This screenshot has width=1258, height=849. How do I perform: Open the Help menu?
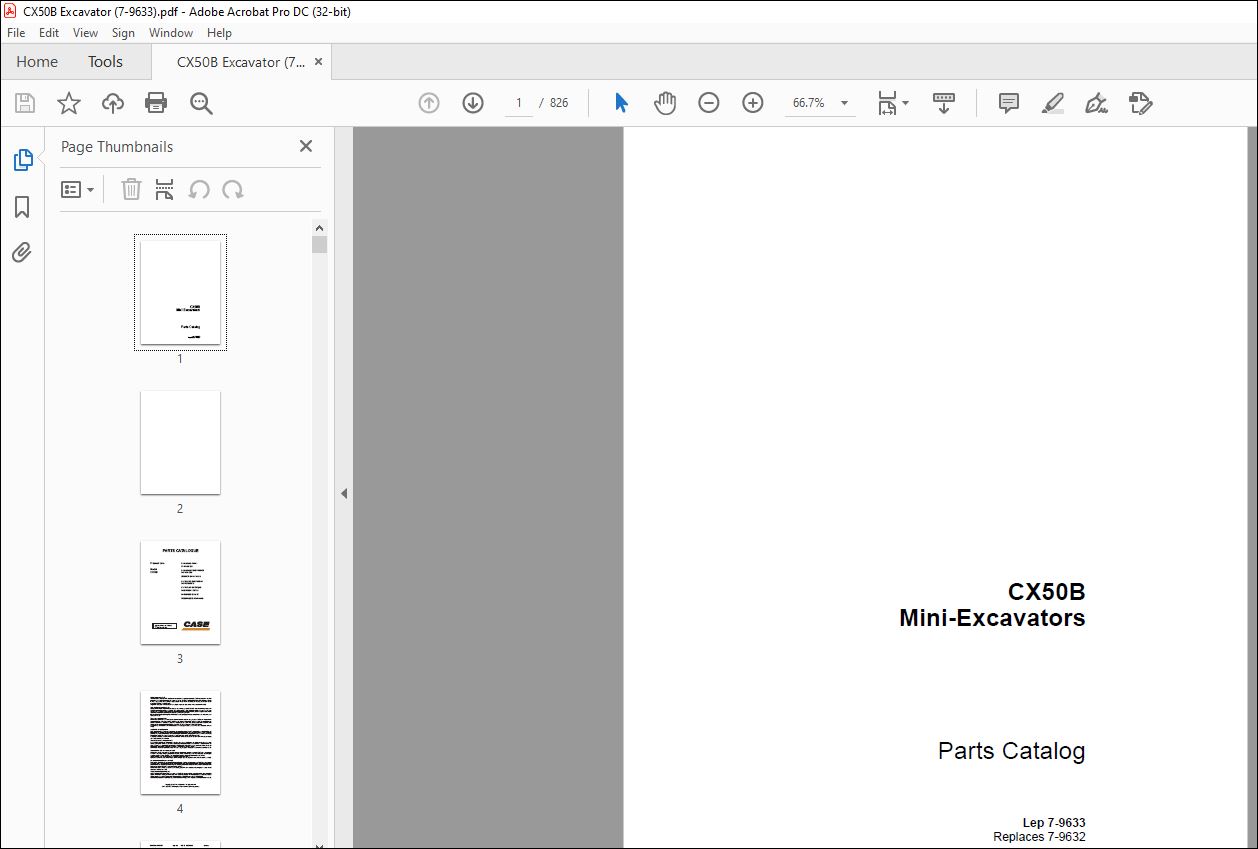point(219,33)
